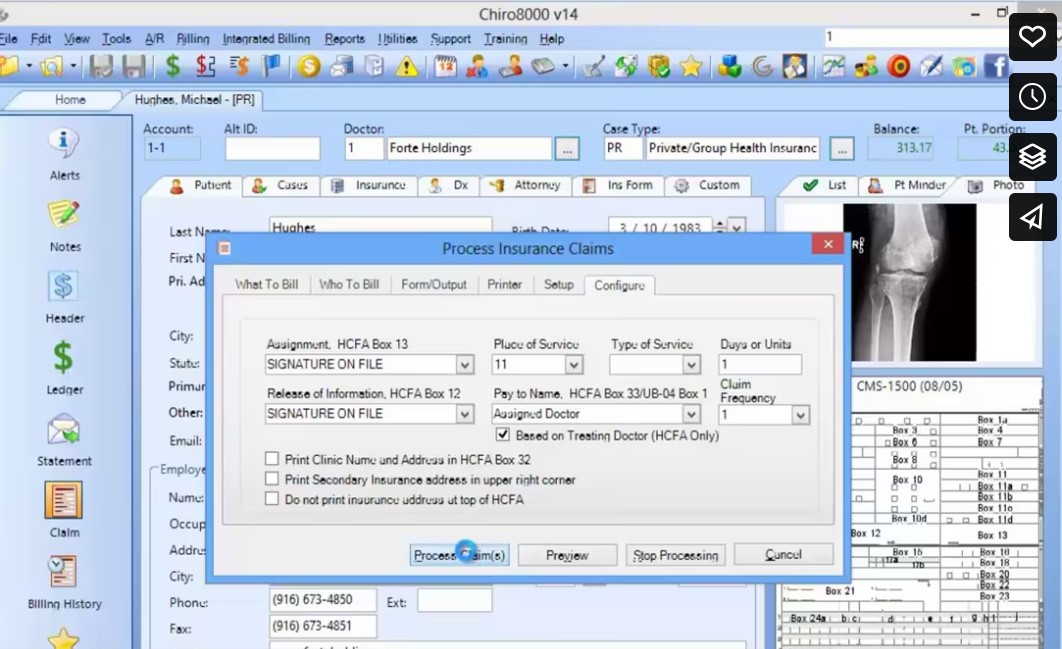
Task: Click the Phone number field
Action: (x=322, y=600)
